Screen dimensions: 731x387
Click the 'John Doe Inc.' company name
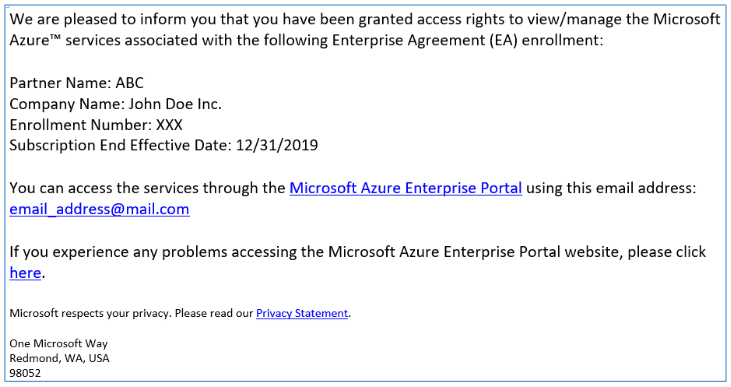(x=175, y=104)
